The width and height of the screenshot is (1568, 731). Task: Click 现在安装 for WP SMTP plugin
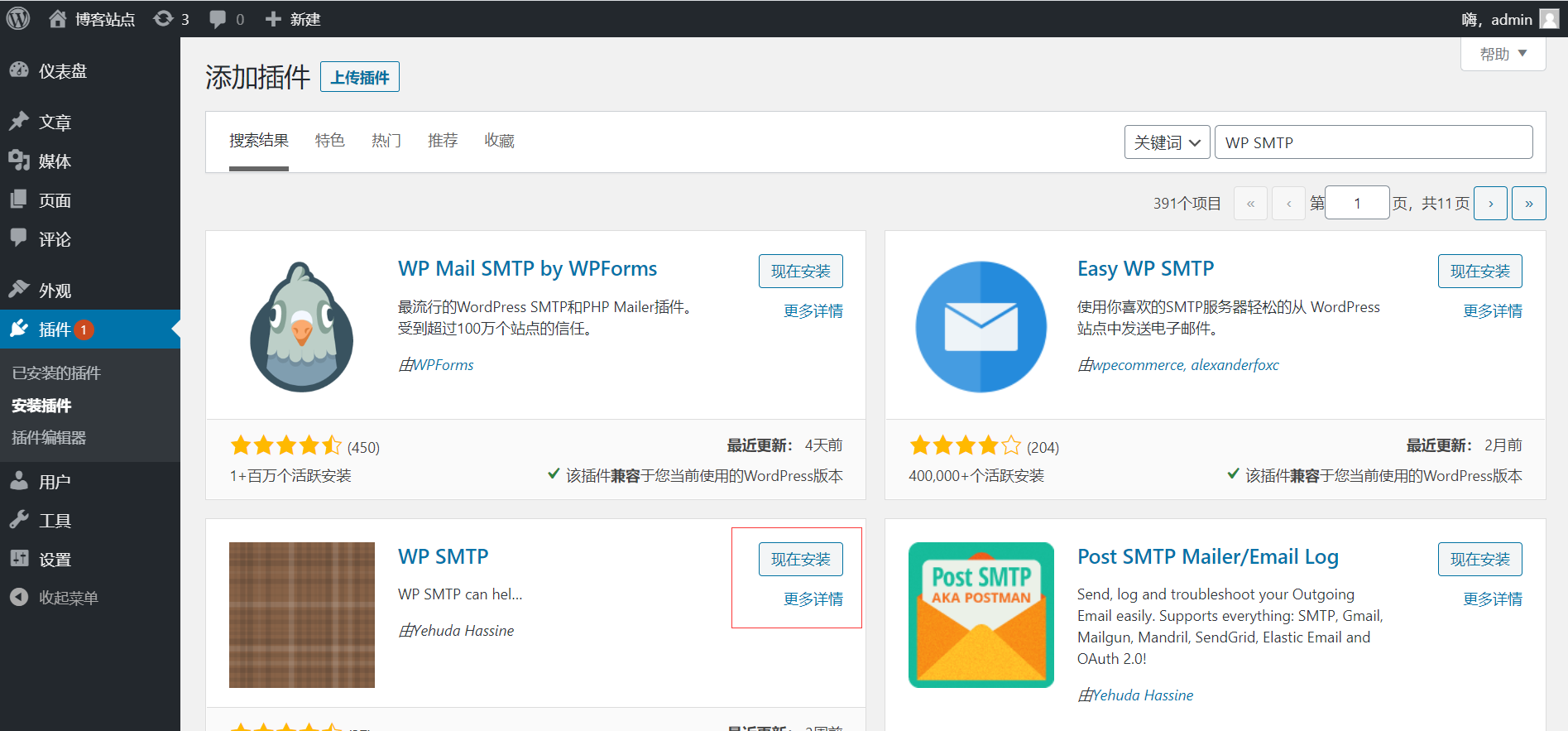click(x=801, y=560)
